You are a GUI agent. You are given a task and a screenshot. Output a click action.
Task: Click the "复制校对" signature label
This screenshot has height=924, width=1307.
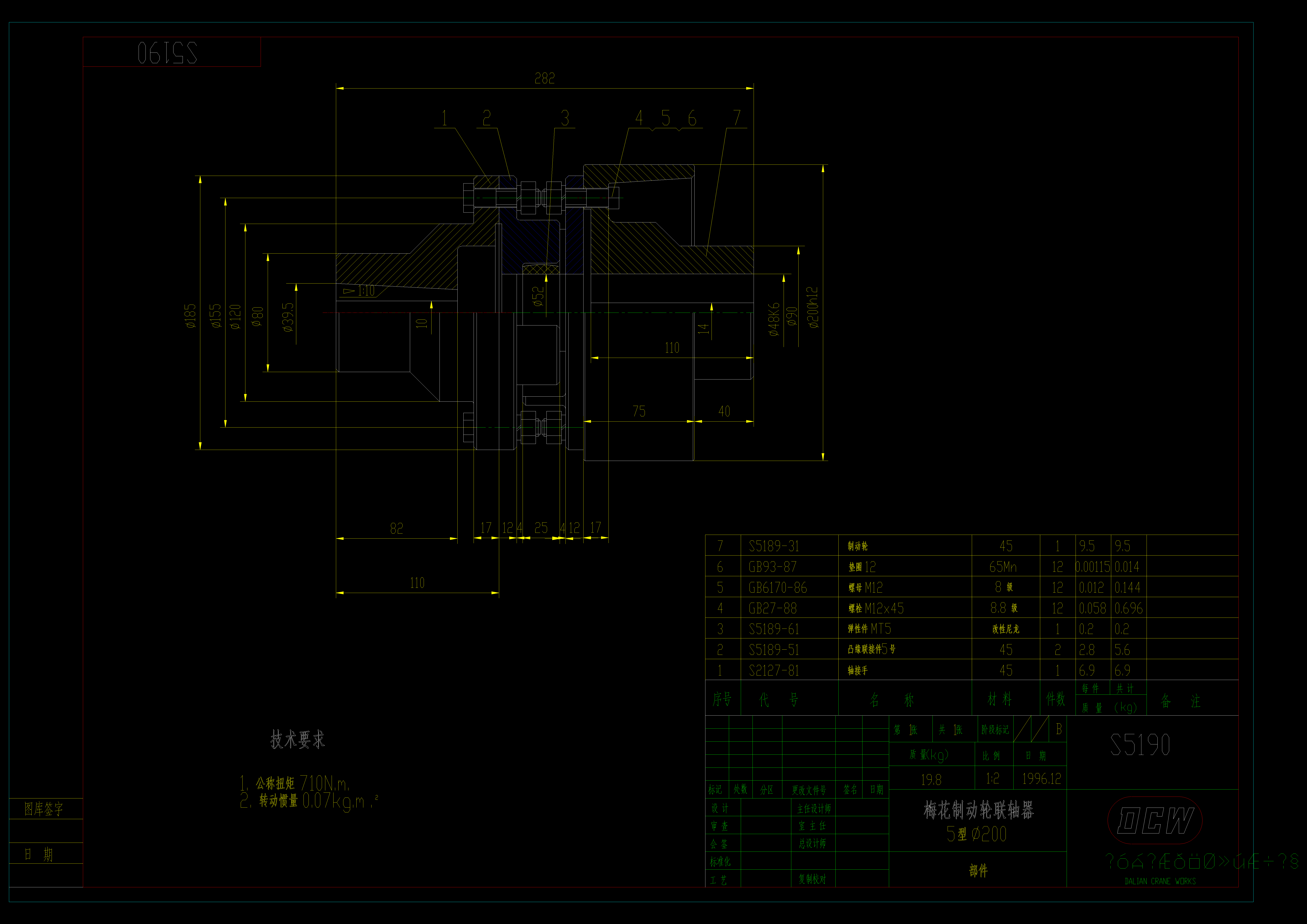812,879
